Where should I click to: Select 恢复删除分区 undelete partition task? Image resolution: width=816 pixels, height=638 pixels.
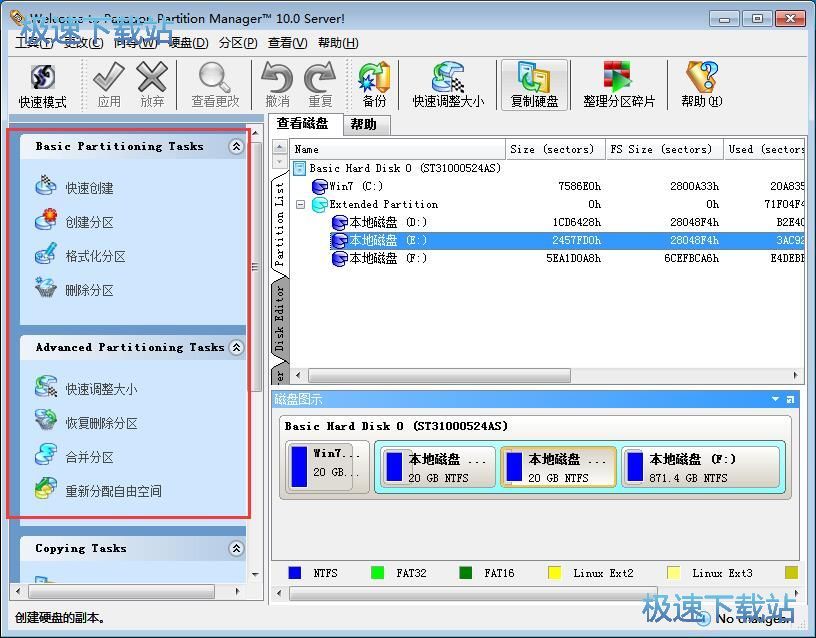coord(86,422)
